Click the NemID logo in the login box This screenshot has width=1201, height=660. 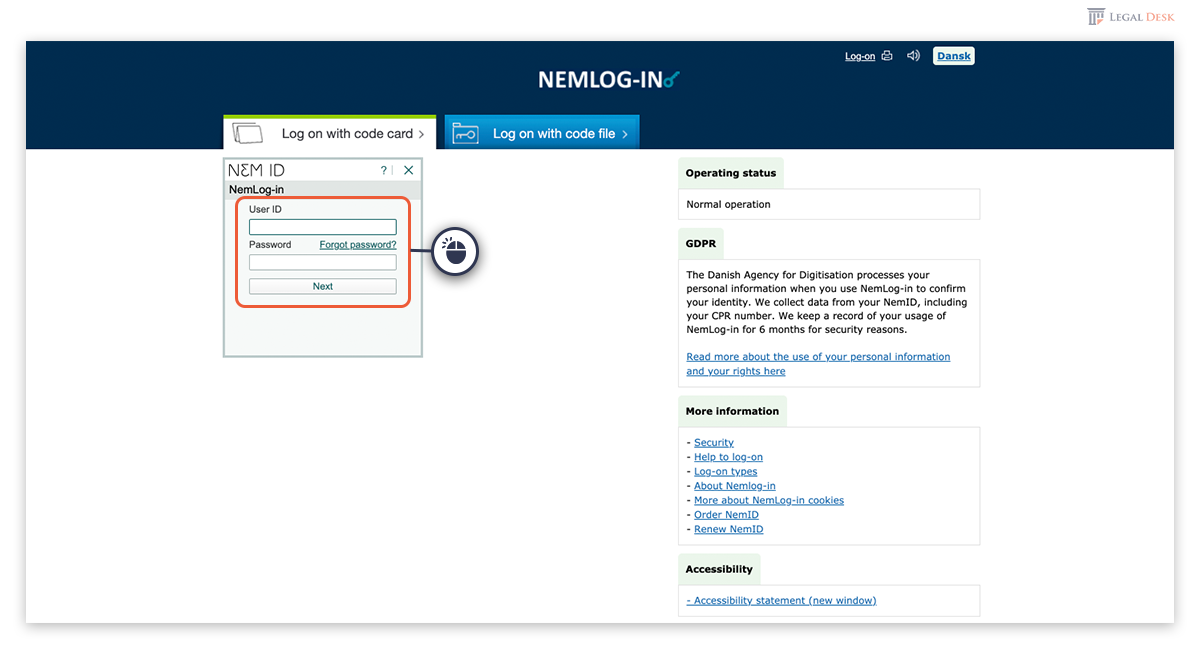click(x=256, y=171)
